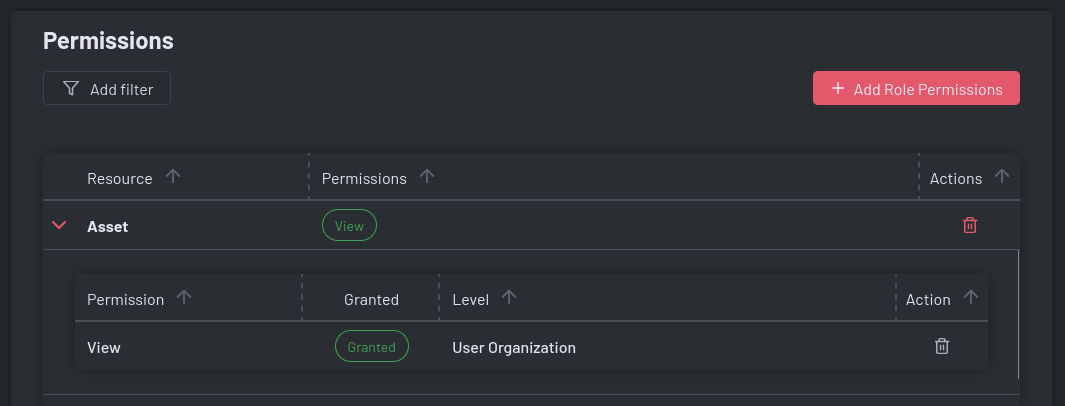This screenshot has width=1065, height=406.
Task: Sort by Action column arrow in nested table
Action: [x=971, y=297]
